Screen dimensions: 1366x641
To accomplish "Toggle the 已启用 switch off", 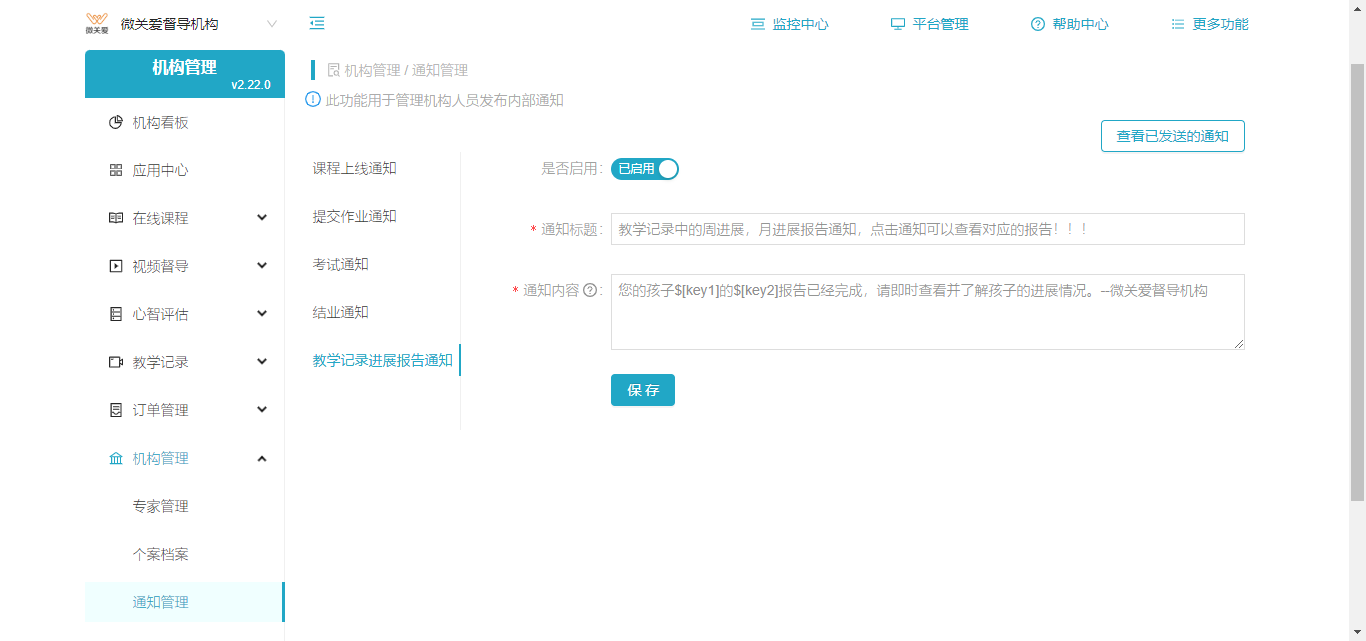I will click(645, 169).
